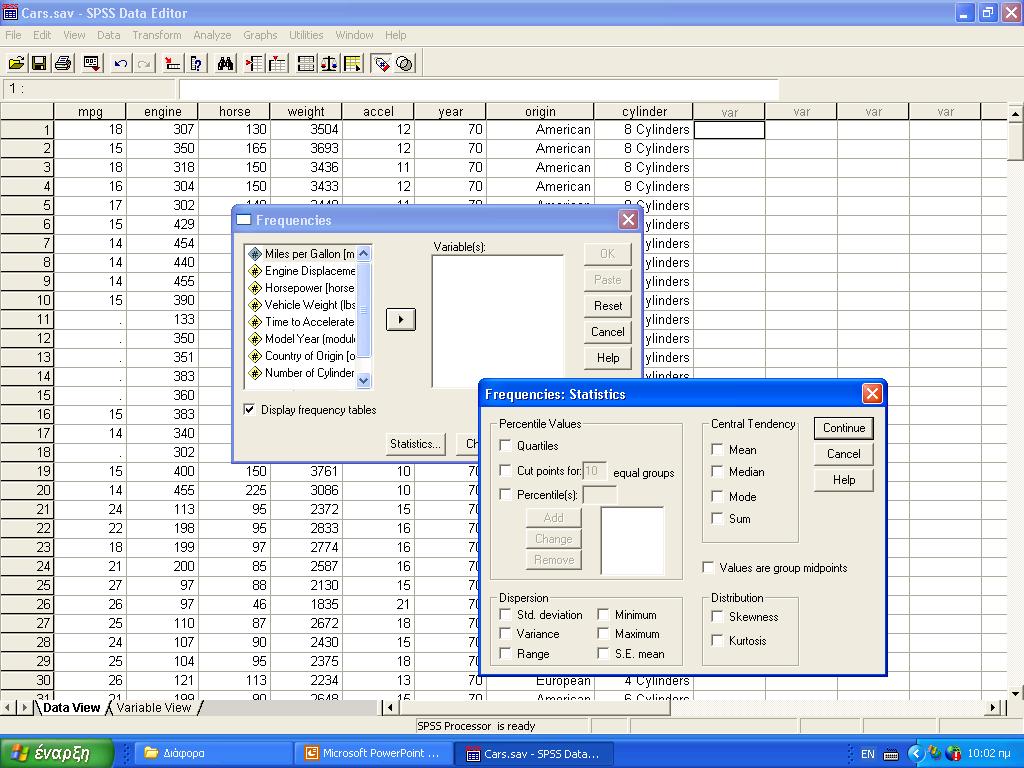Select Number of Cylinders variable
This screenshot has height=768, width=1024.
tap(302, 373)
